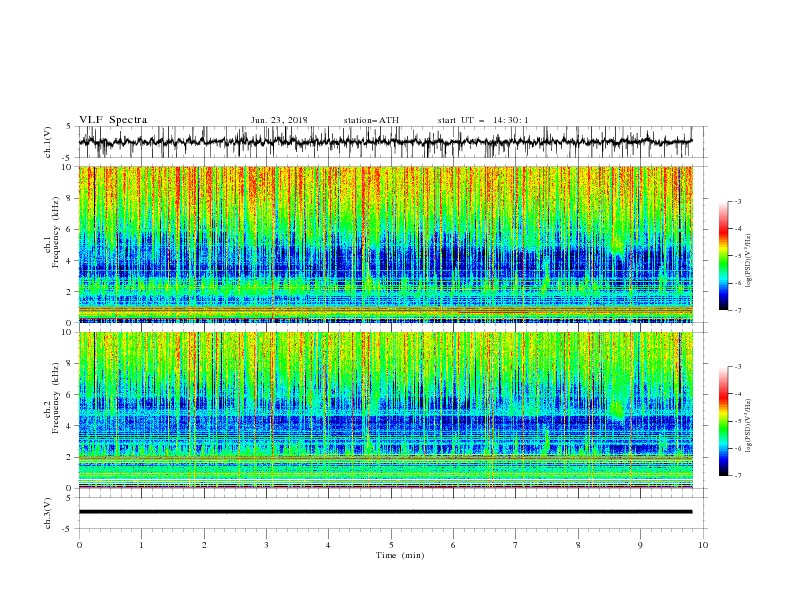Screen dimensions: 792x612
Task: Click the ch.3 flat black waveform trace
Action: 385,512
